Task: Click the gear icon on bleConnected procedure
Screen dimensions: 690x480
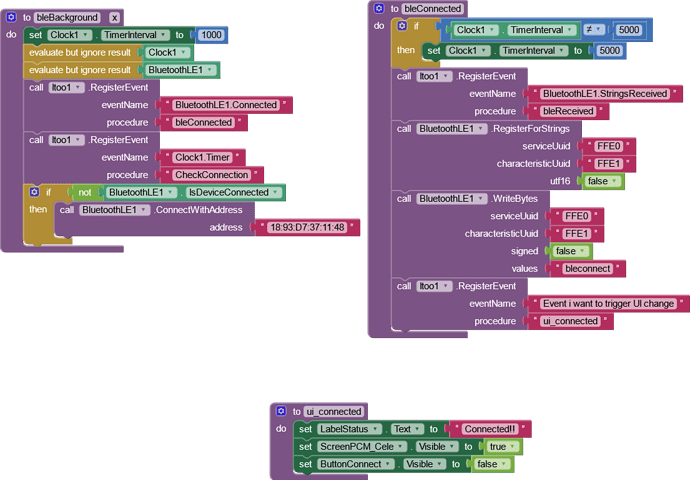Action: (x=379, y=8)
